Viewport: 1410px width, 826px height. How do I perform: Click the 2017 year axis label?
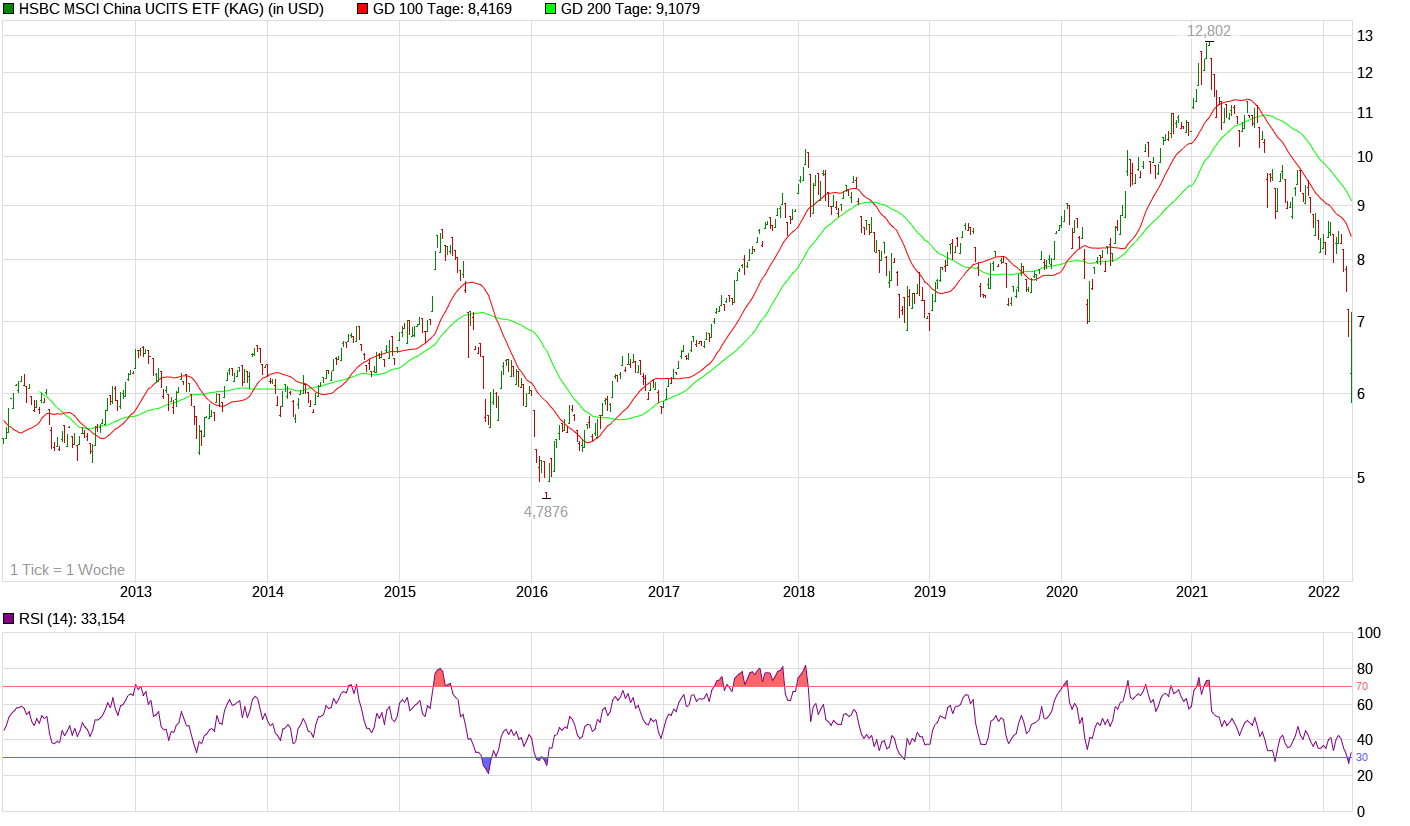coord(665,591)
